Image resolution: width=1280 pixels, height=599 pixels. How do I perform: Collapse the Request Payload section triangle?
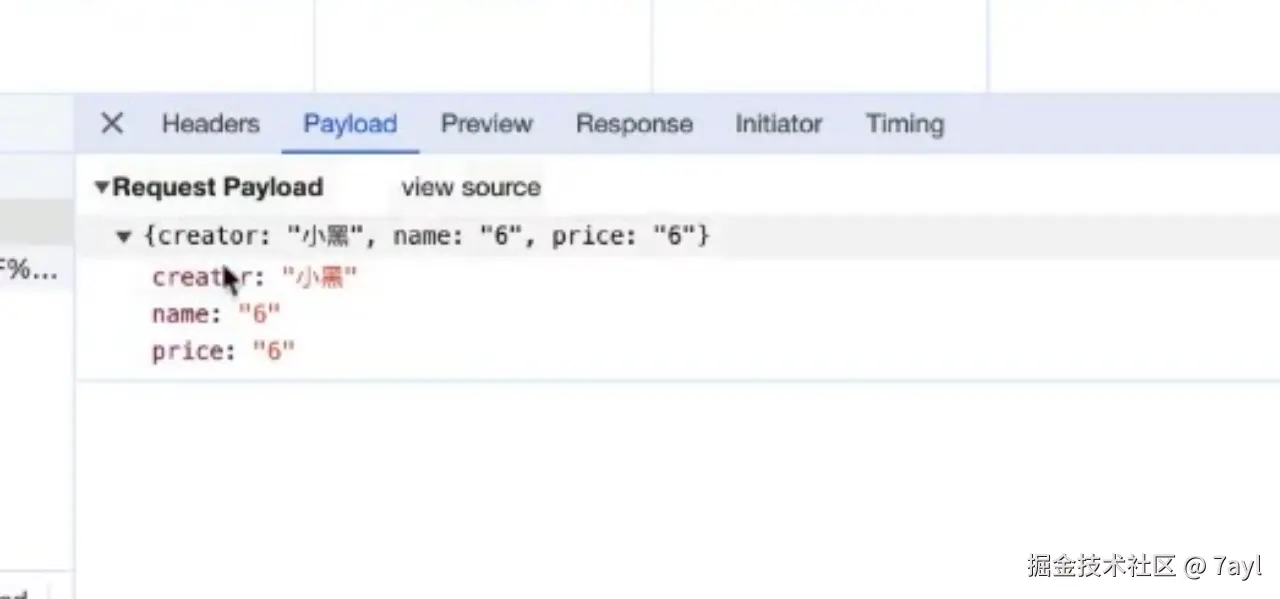[x=101, y=187]
